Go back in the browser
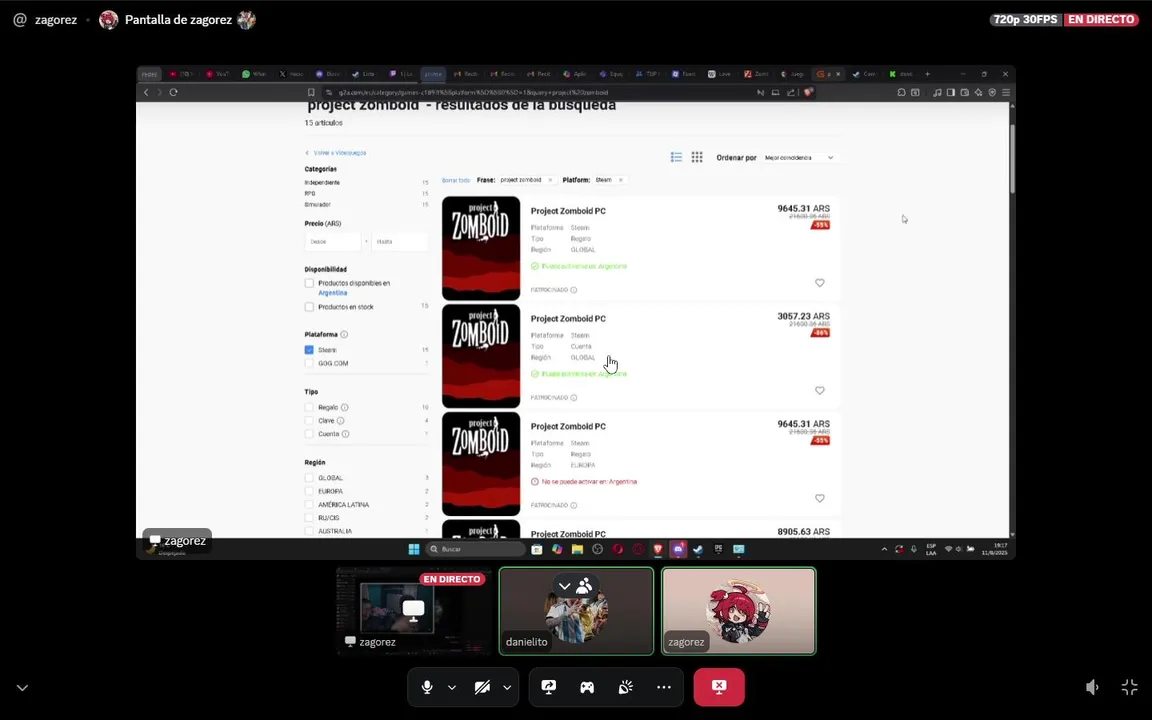The image size is (1152, 720). click(145, 92)
